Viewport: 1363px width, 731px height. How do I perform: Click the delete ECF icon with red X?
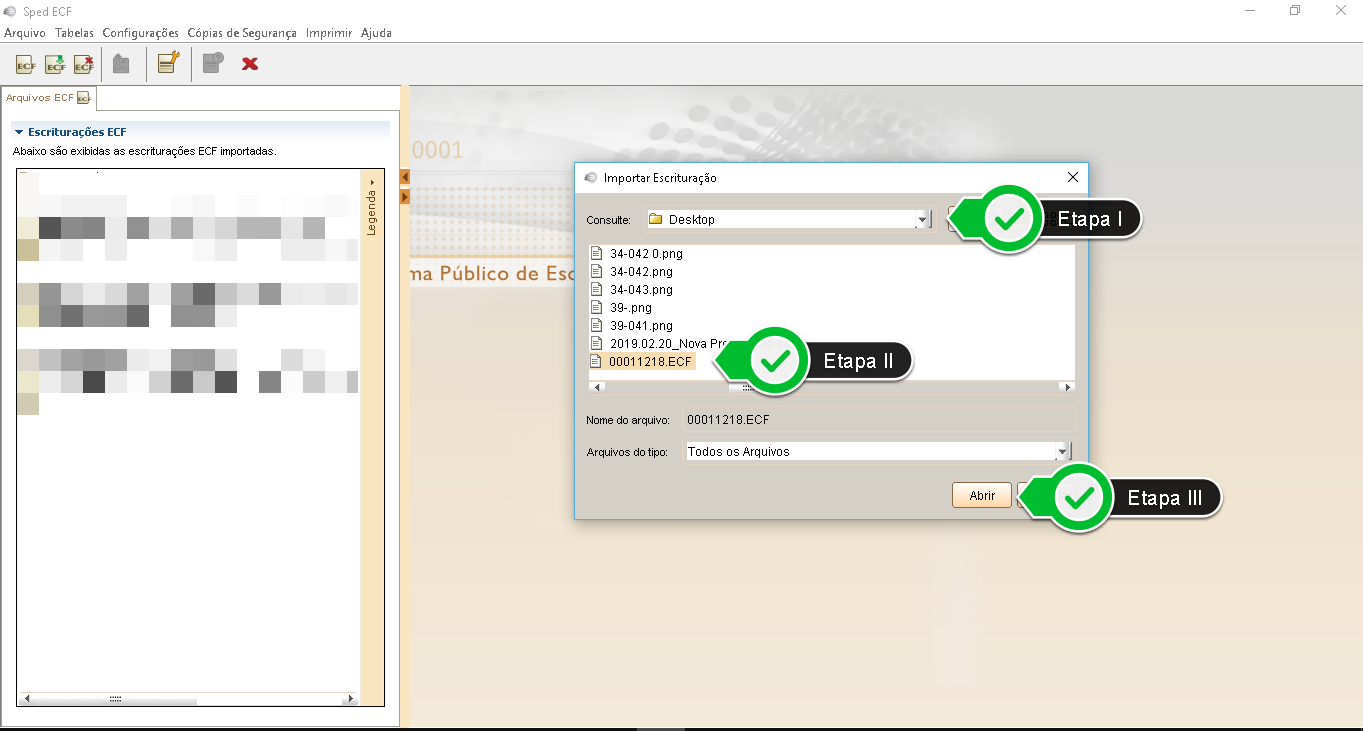pyautogui.click(x=84, y=65)
